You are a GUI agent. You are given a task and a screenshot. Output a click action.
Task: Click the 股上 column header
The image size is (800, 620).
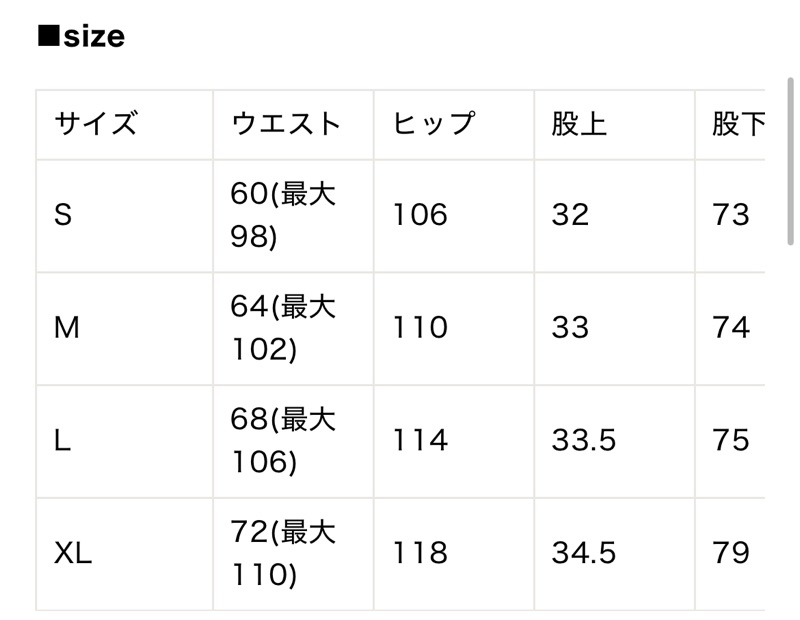[579, 124]
